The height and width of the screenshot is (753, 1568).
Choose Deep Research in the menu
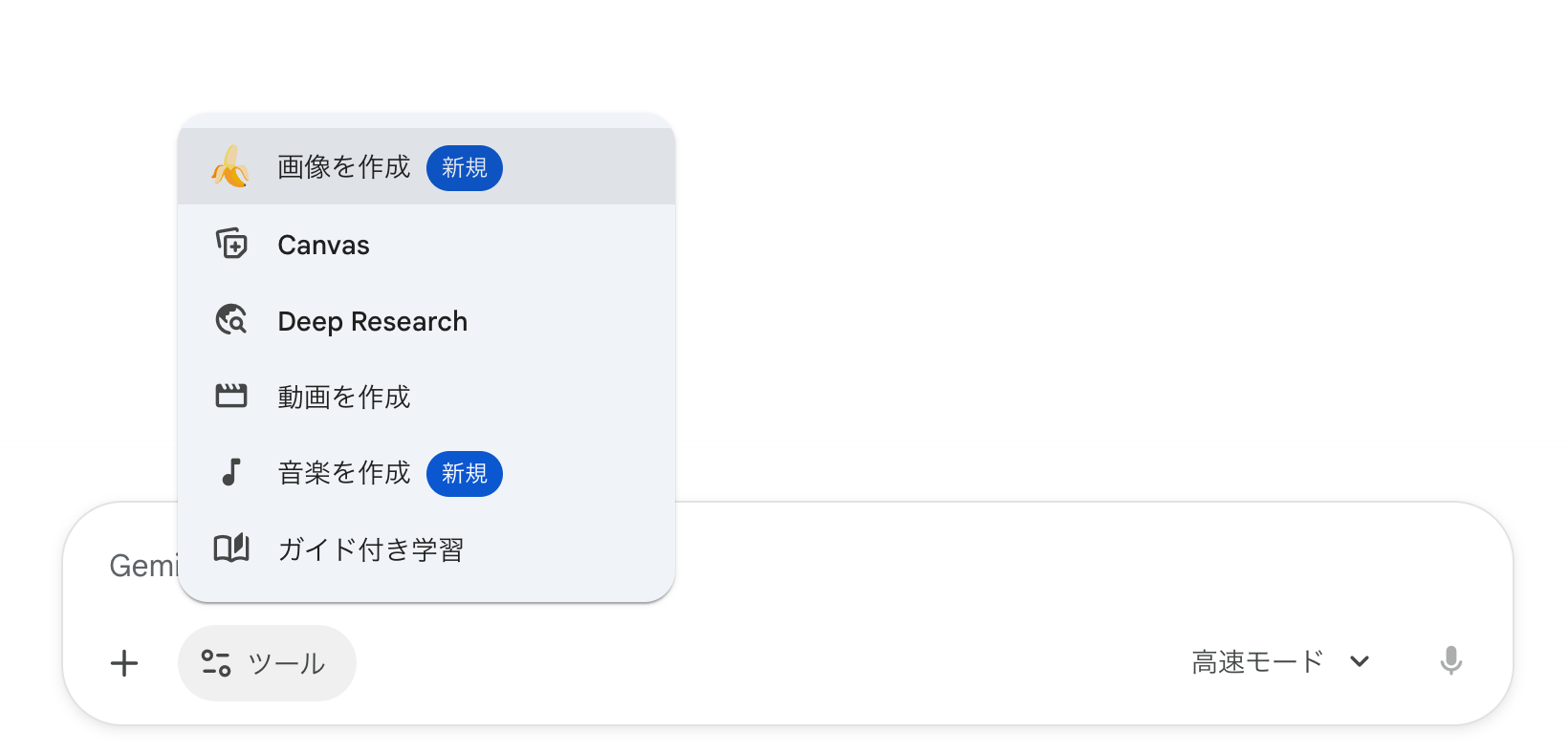click(x=372, y=320)
